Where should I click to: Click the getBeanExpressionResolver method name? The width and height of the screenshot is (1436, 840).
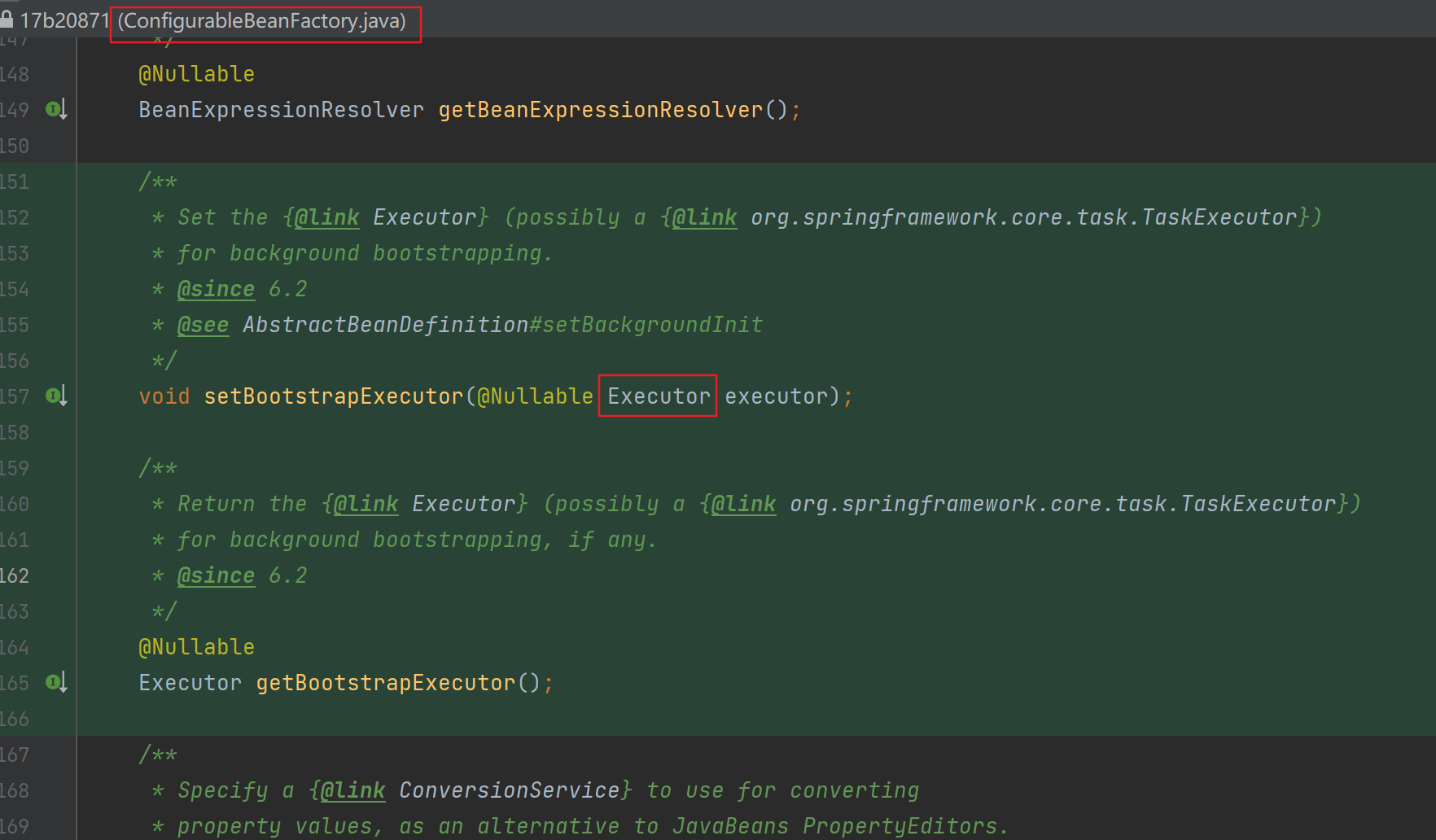point(601,110)
